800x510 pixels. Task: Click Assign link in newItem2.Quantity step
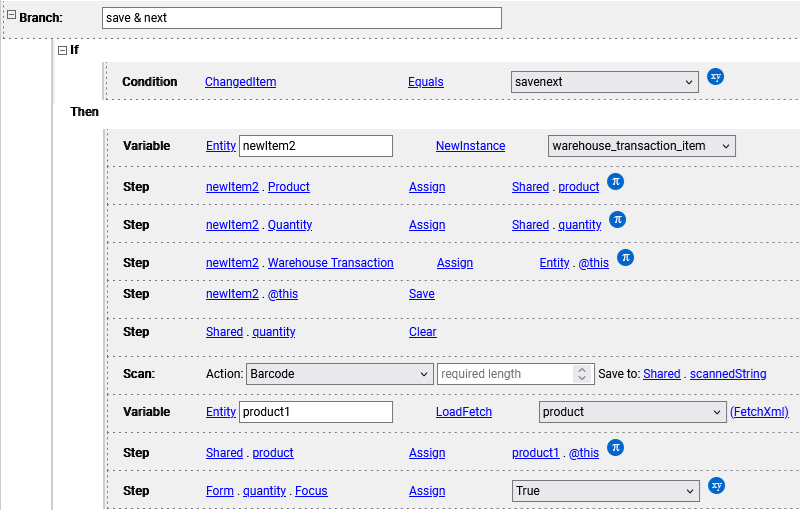tap(427, 225)
